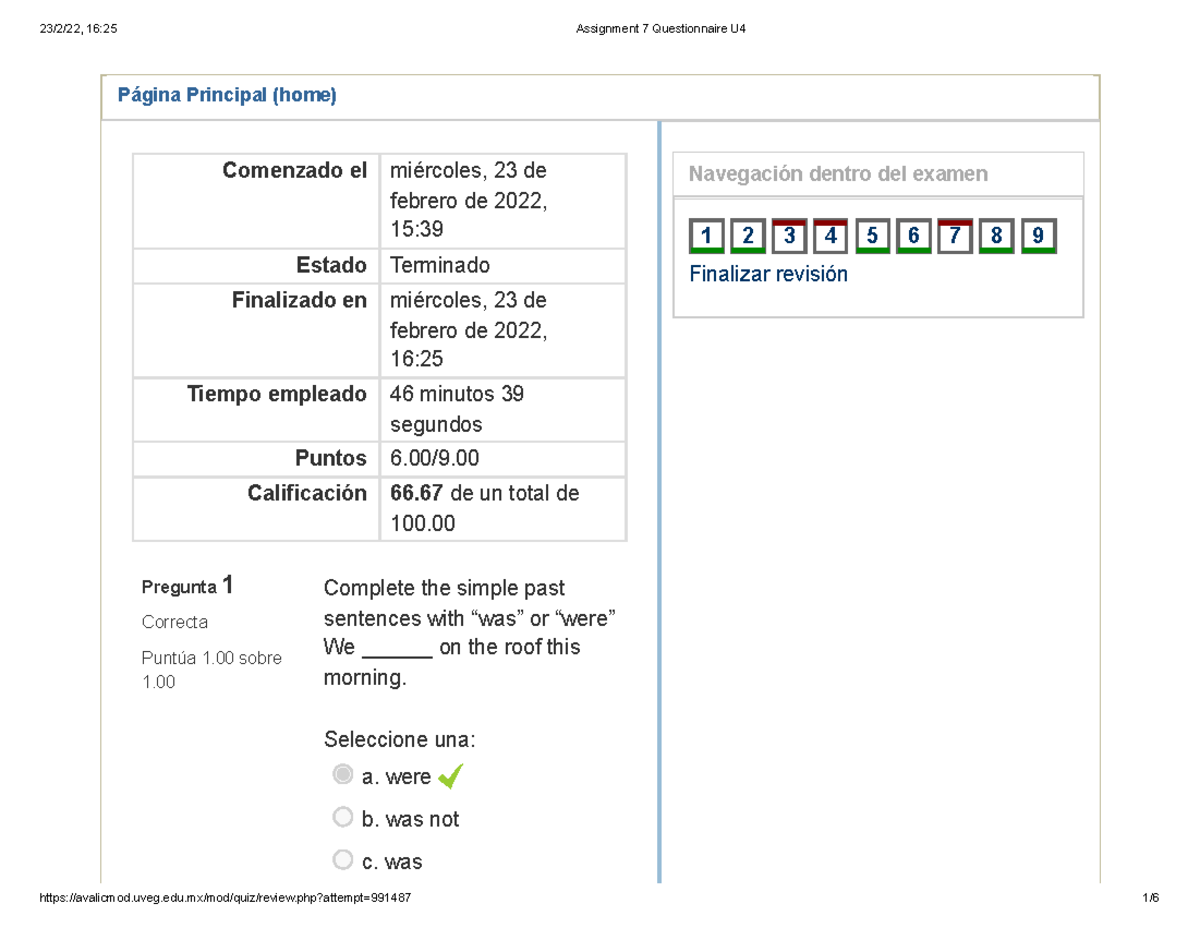Click the green correct-answer checkmark
The height and width of the screenshot is (928, 1200).
pos(451,776)
